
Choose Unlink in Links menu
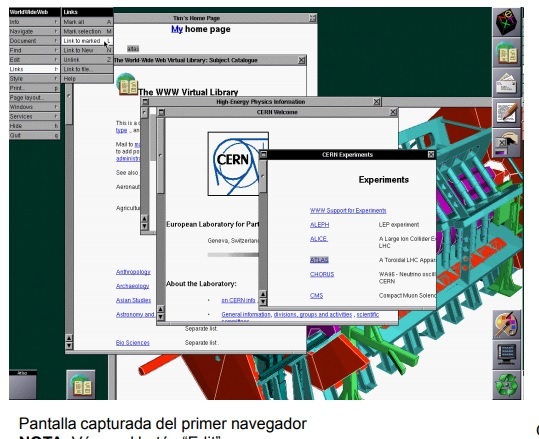(x=87, y=59)
